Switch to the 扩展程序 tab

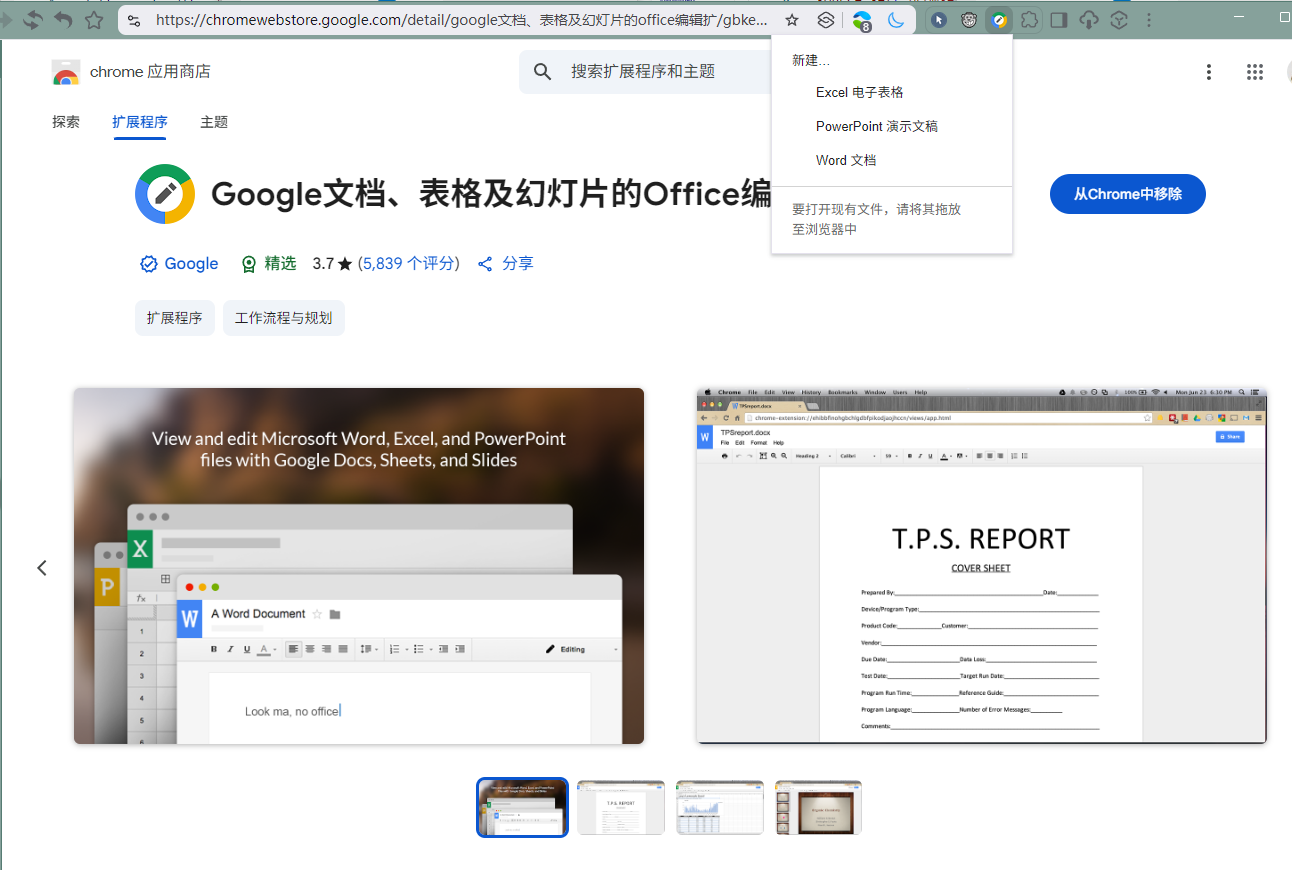(x=140, y=122)
